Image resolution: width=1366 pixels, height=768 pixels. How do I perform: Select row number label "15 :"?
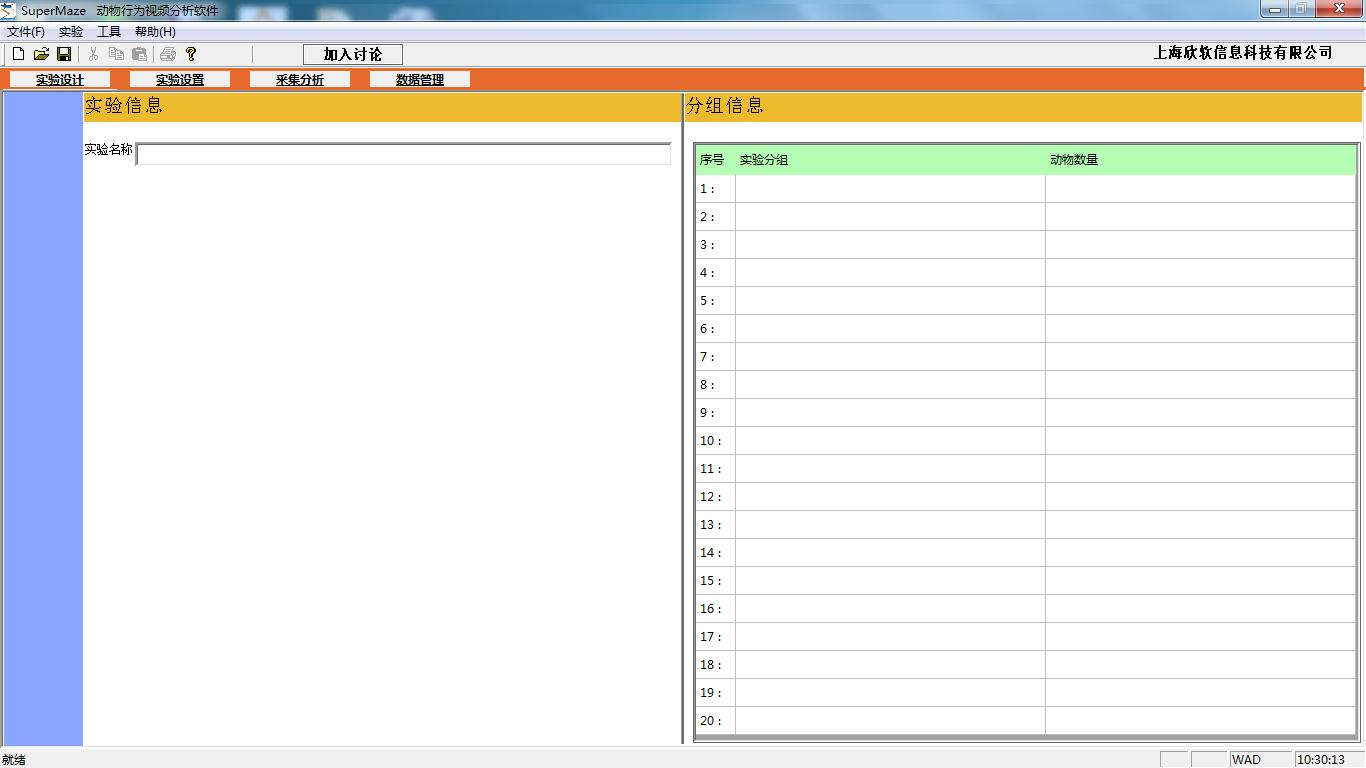711,581
